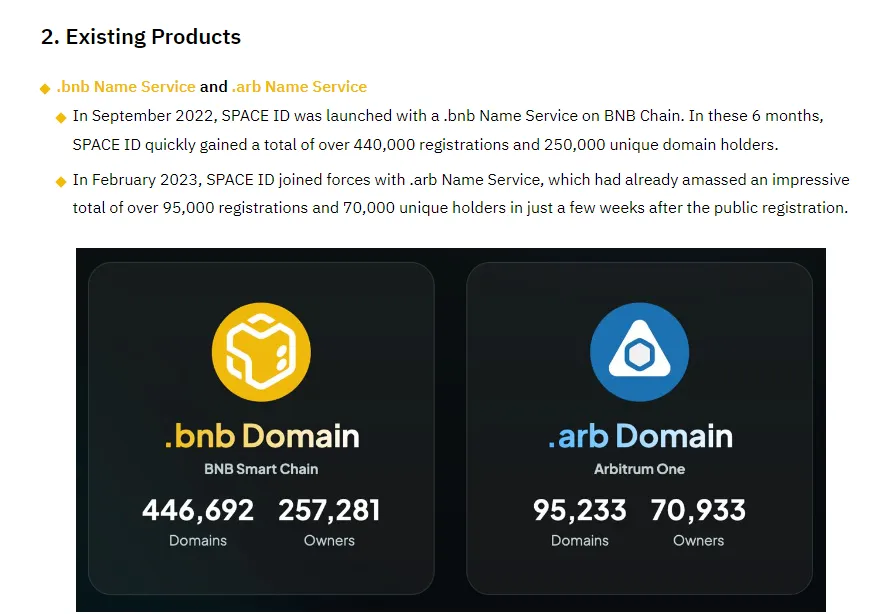Viewport: 879px width, 614px height.
Task: Open the .bnb Name Service link
Action: [x=126, y=87]
